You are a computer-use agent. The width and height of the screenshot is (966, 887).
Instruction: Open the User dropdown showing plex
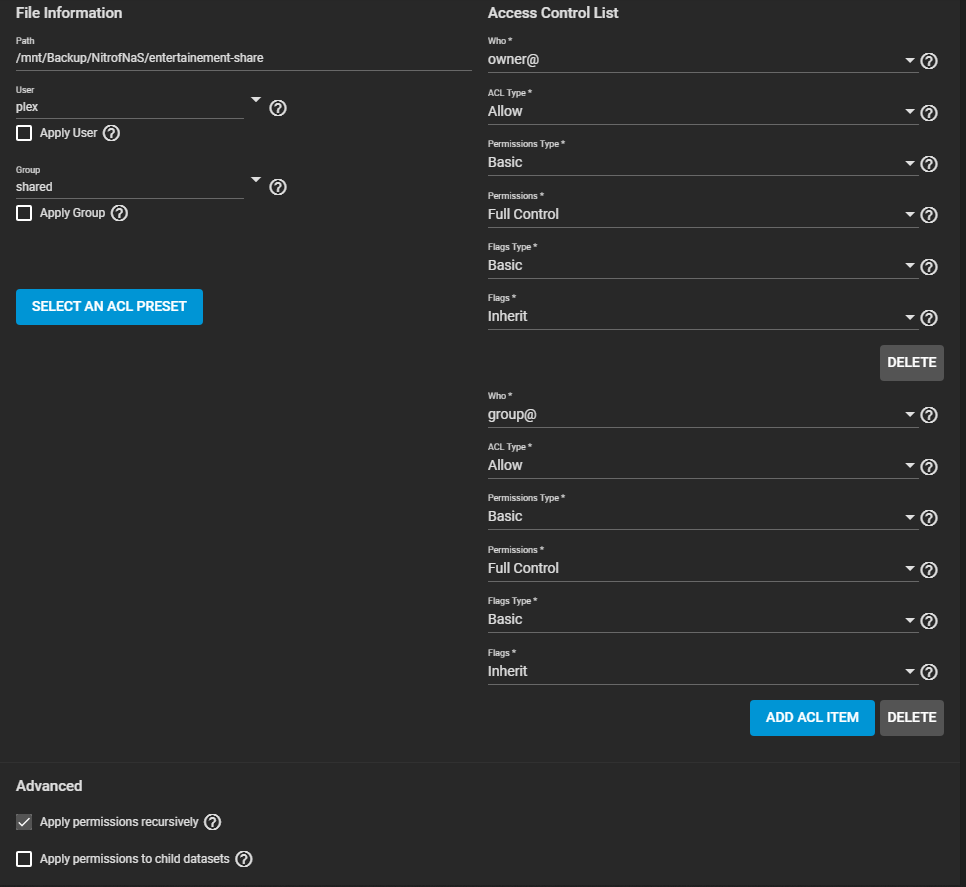(x=138, y=106)
